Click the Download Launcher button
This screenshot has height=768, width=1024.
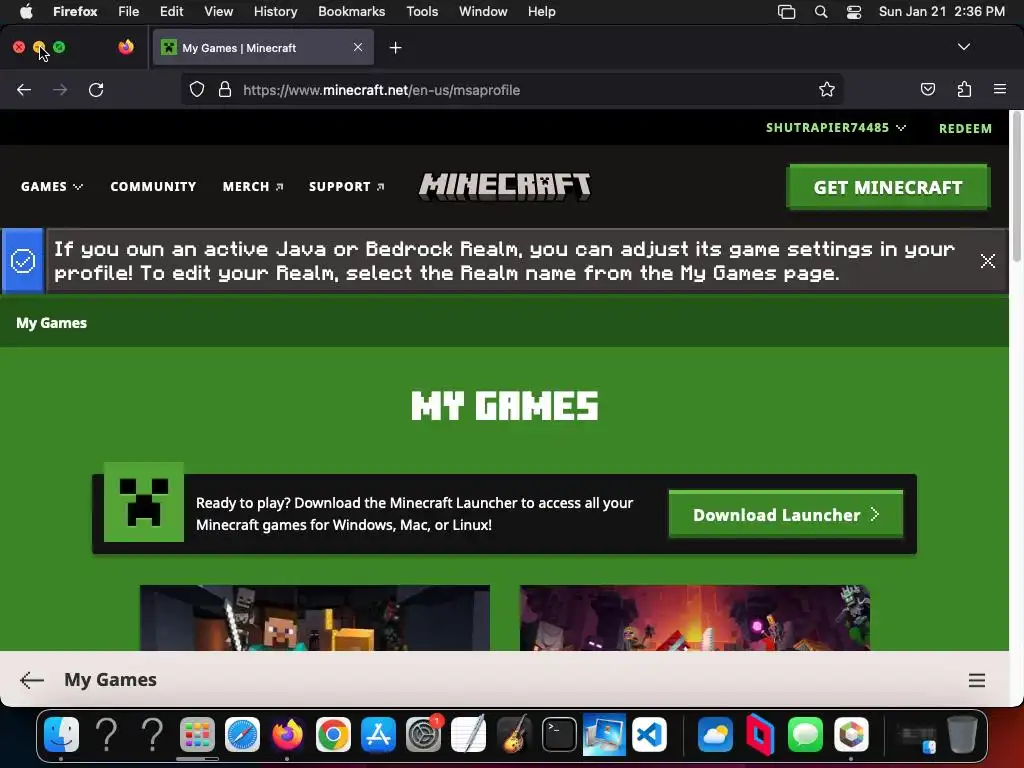click(786, 515)
